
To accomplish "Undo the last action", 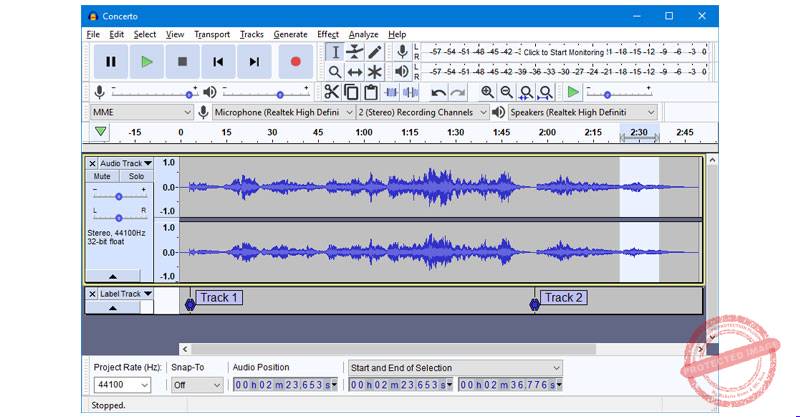I will (x=438, y=92).
